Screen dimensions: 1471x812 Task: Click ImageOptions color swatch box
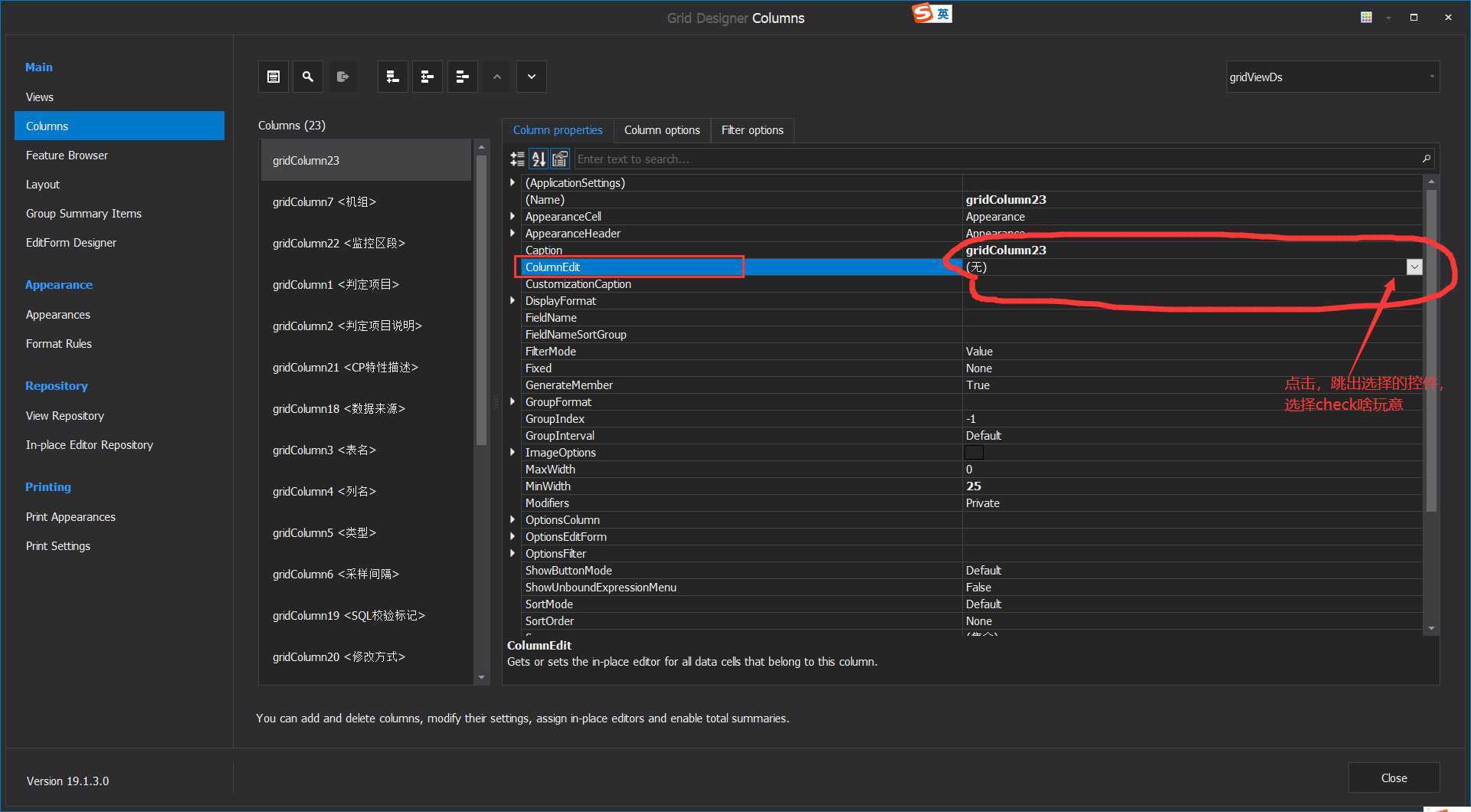[x=974, y=452]
